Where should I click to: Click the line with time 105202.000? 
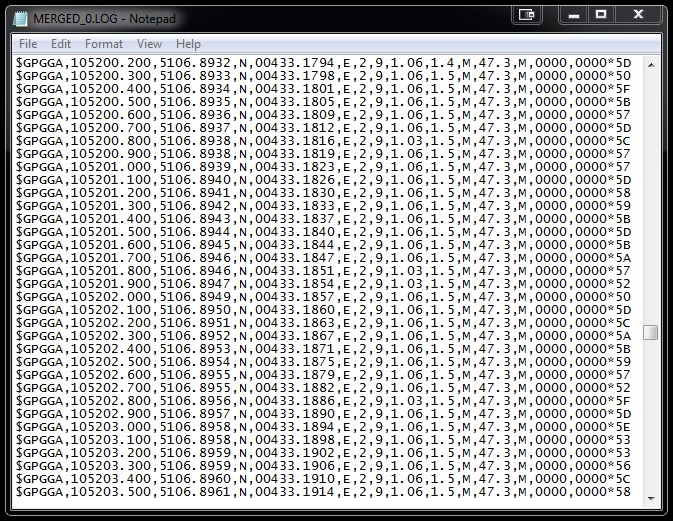pos(324,297)
